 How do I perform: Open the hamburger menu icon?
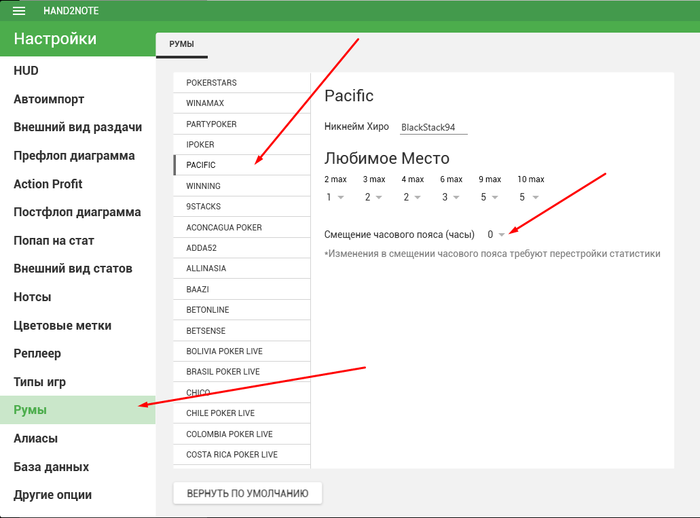pos(19,11)
